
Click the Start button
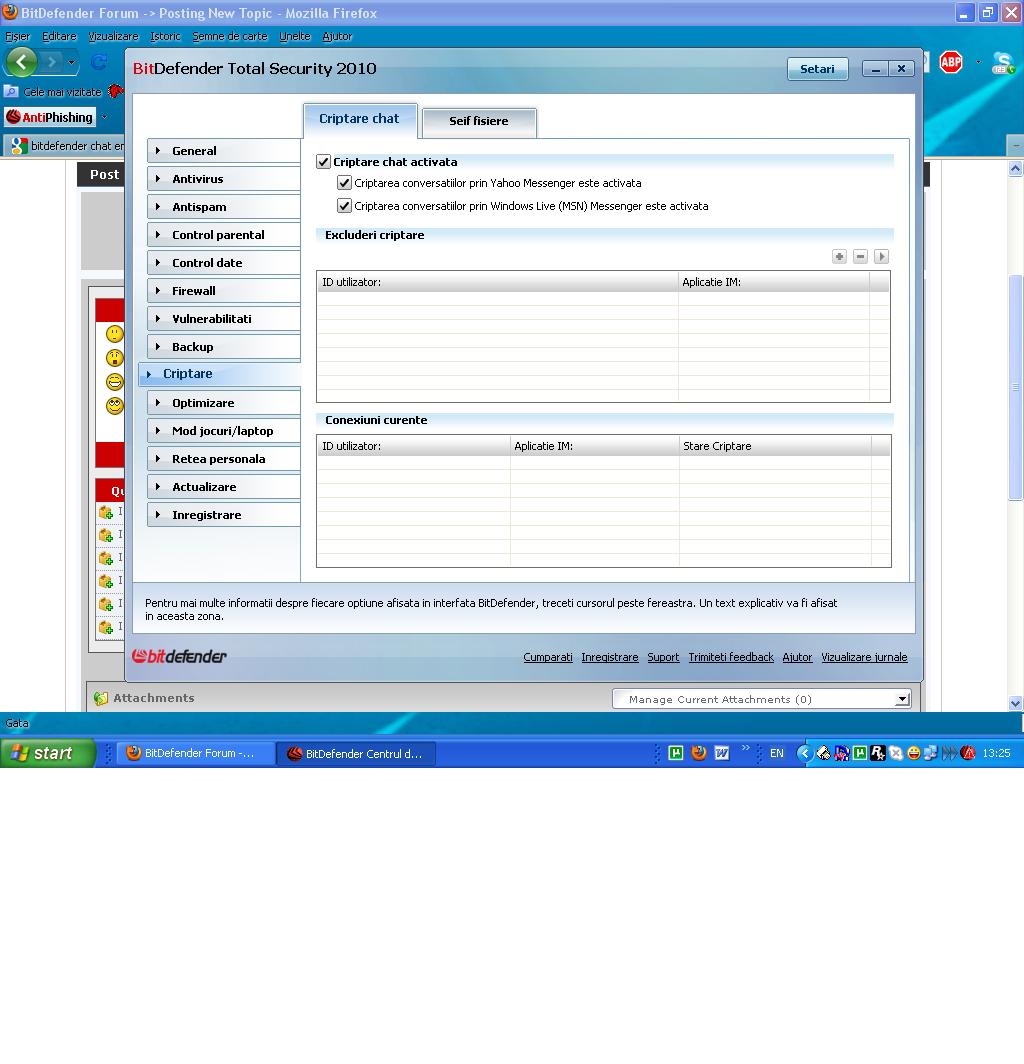pyautogui.click(x=48, y=753)
